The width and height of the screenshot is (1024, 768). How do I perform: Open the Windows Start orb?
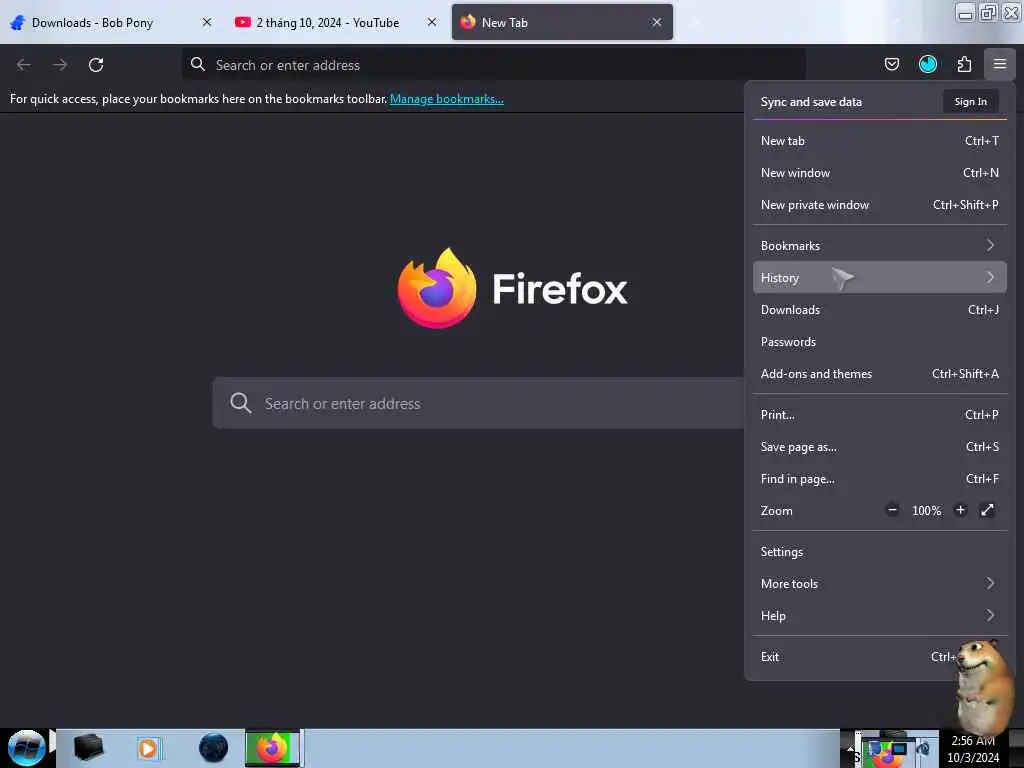click(26, 748)
